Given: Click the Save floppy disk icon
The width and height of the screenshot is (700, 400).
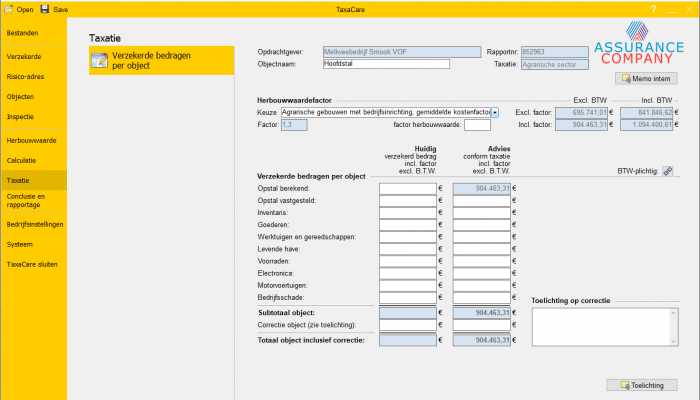Looking at the screenshot, I should 45,9.
